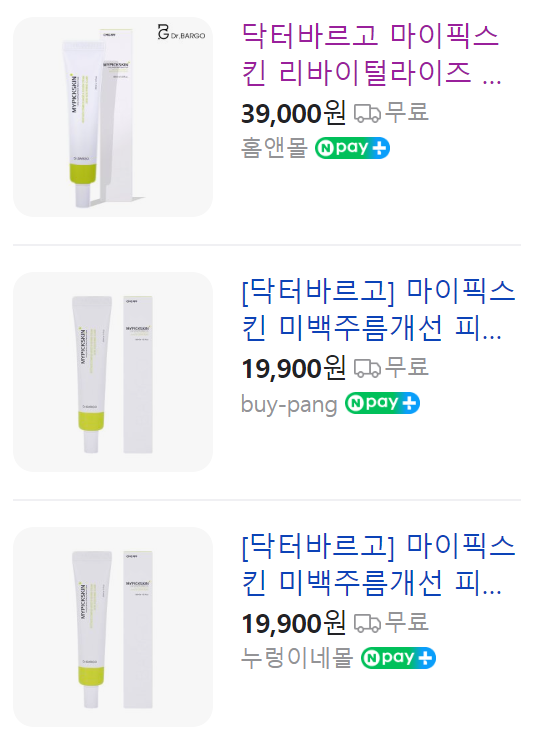Click the Npay plus badge next to 홈앤몰
This screenshot has height=729, width=540.
(352, 148)
